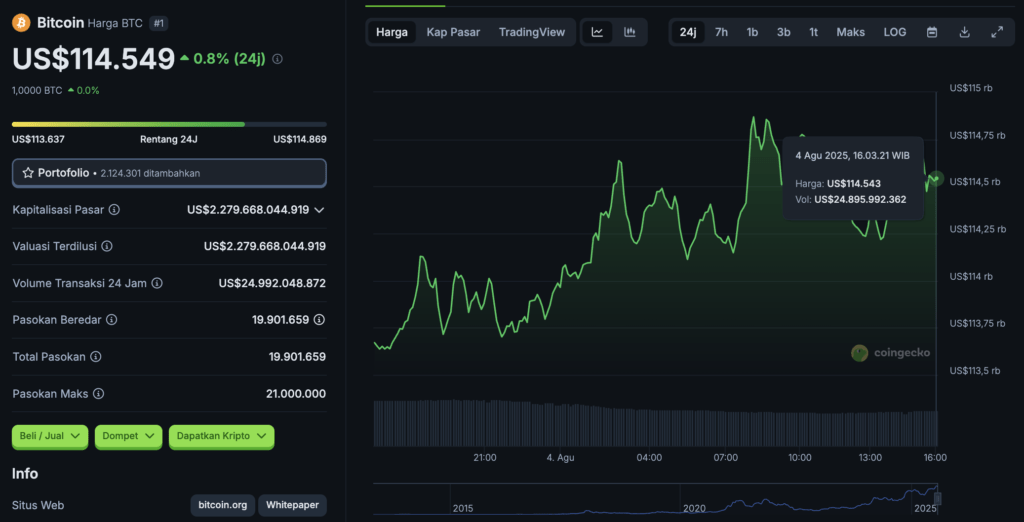This screenshot has height=522, width=1024.
Task: Select the Harga chart tab
Action: 392,32
